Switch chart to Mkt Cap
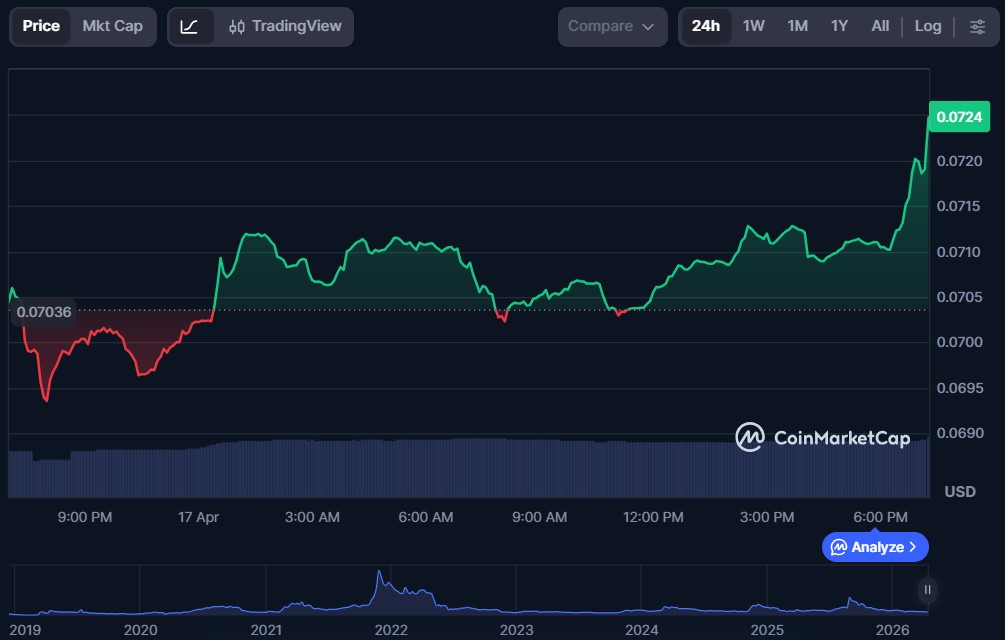This screenshot has height=640, width=1005. pos(112,26)
